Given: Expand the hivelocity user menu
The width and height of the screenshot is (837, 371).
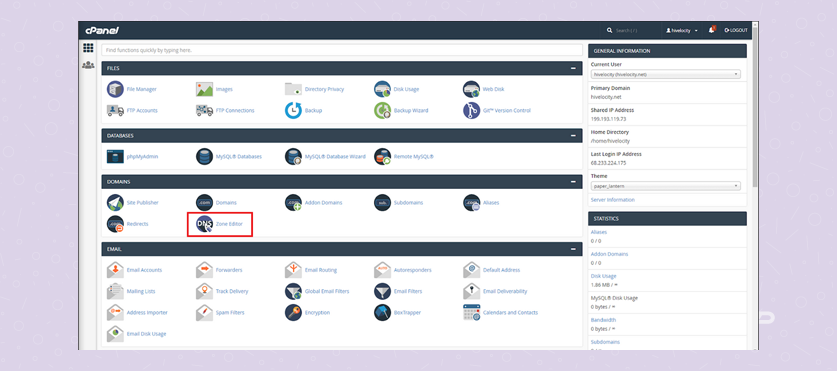Looking at the screenshot, I should [682, 30].
